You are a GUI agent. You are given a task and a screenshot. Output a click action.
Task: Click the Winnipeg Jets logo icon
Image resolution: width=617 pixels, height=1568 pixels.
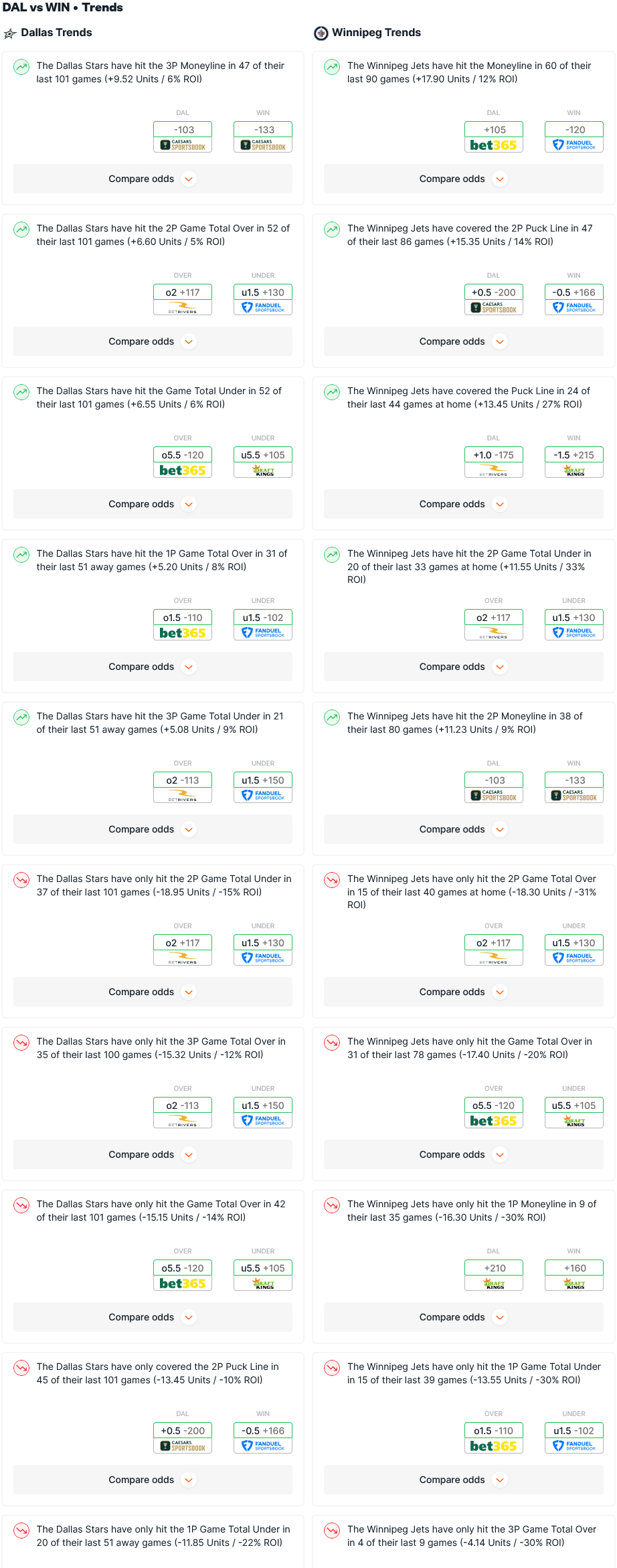click(x=321, y=33)
